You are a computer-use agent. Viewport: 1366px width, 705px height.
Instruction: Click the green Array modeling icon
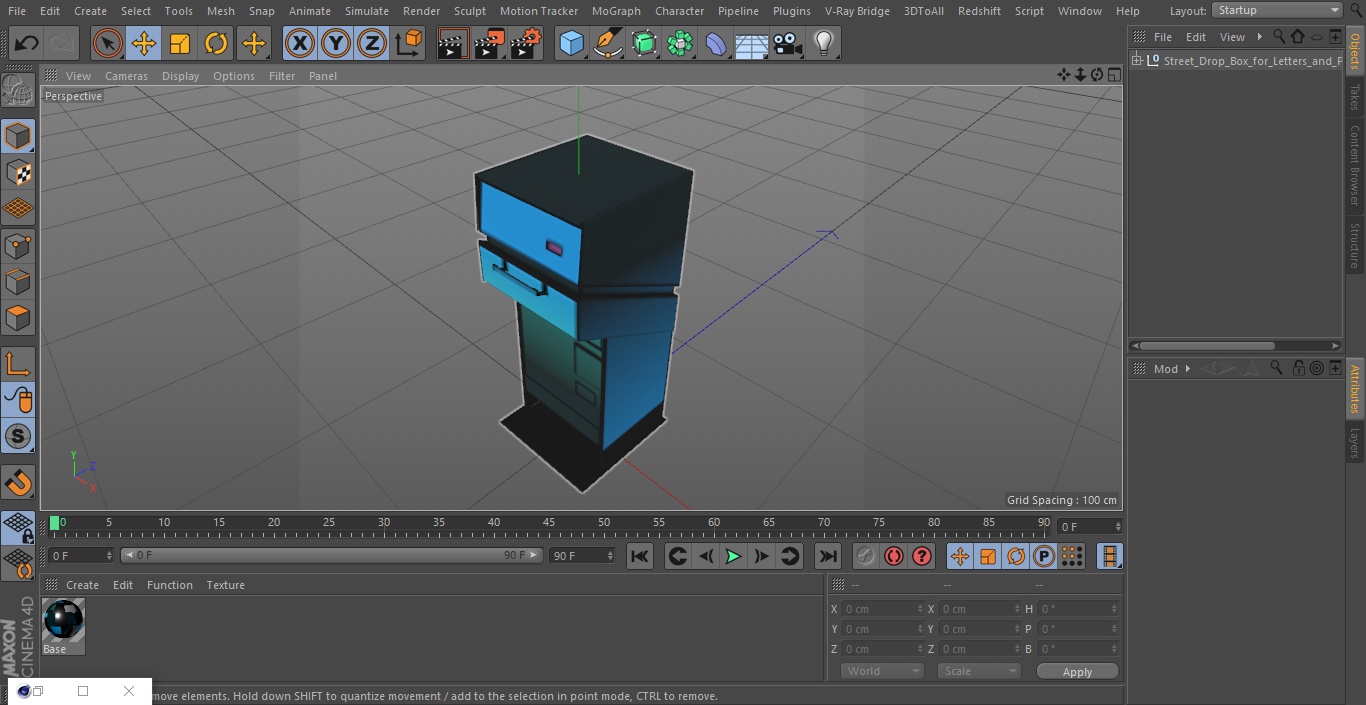point(680,43)
